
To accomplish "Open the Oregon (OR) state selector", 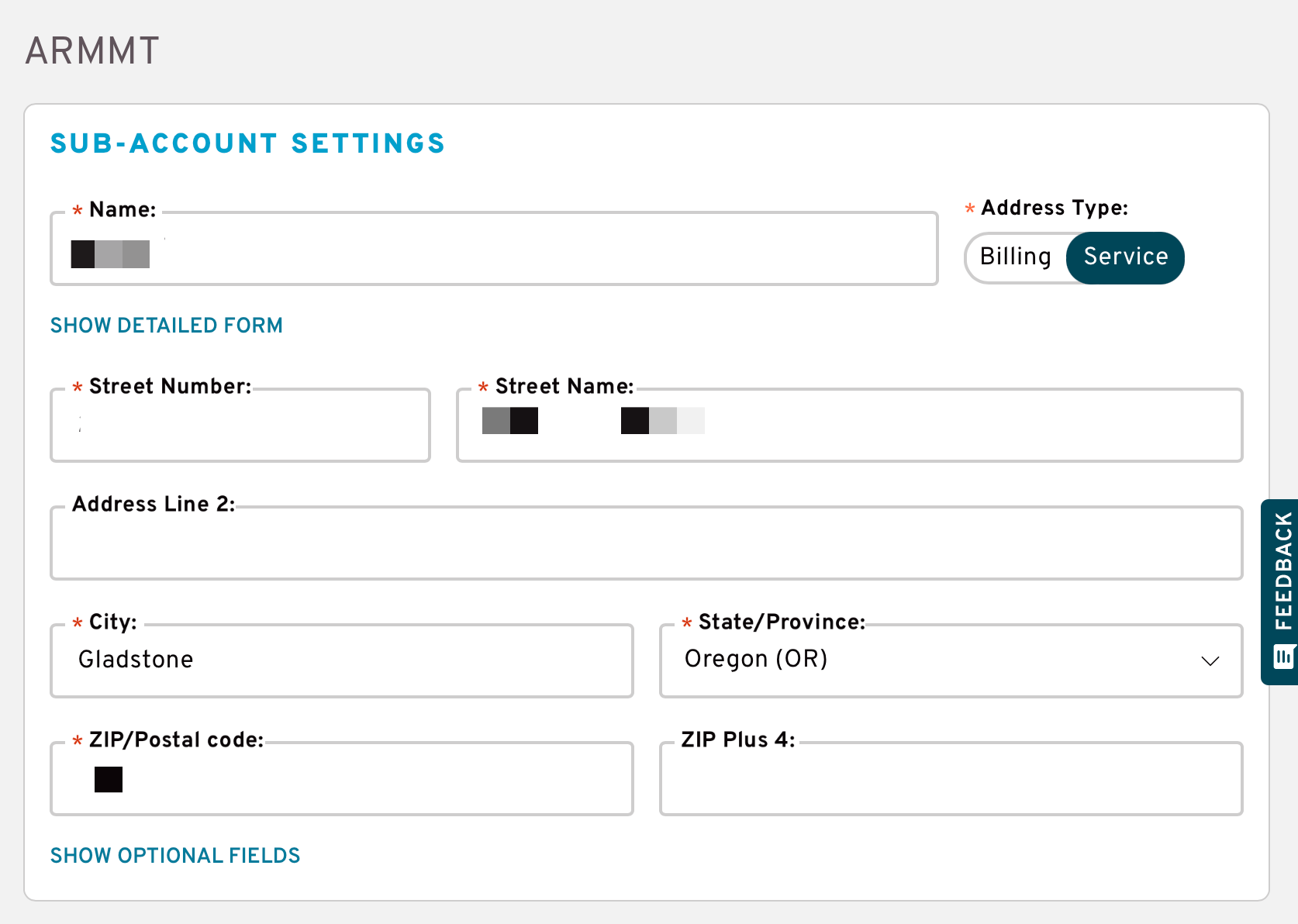I will (951, 660).
